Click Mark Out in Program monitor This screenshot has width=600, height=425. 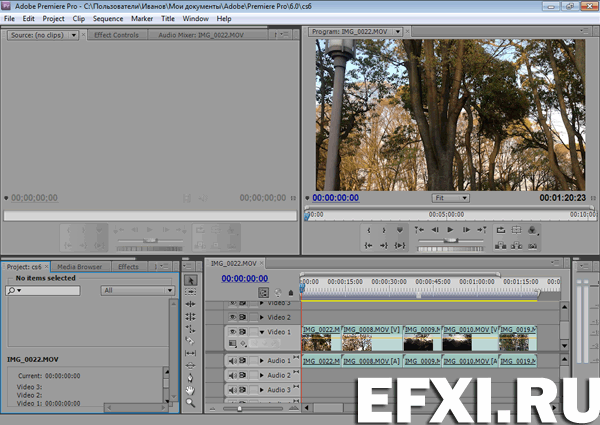384,230
